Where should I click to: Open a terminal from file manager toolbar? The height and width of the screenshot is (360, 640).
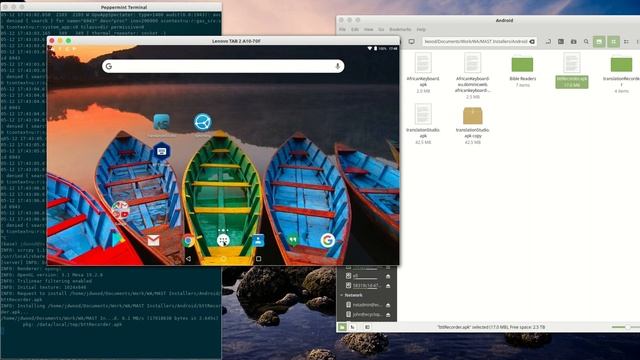pyautogui.click(x=561, y=42)
